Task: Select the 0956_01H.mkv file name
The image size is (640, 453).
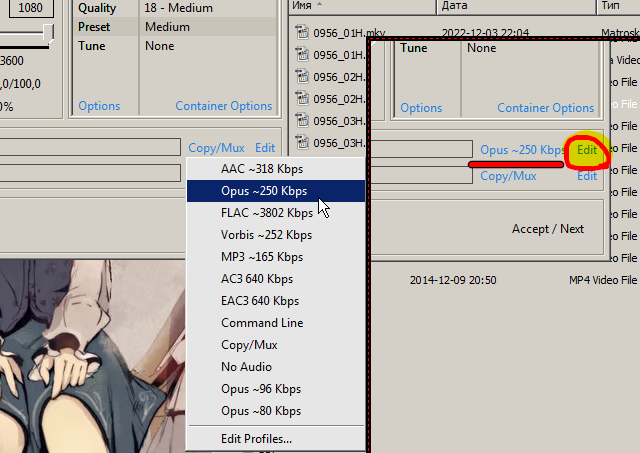Action: tap(349, 33)
